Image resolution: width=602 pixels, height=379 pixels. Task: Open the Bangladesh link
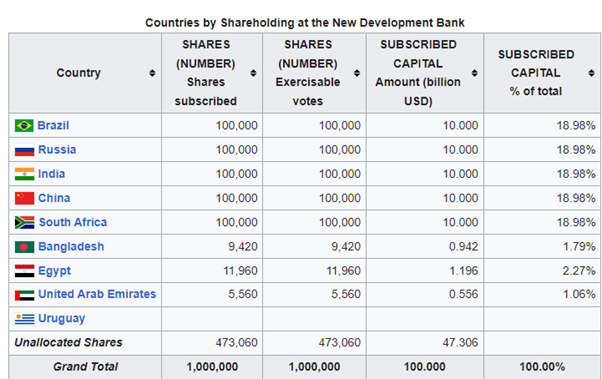coord(71,247)
